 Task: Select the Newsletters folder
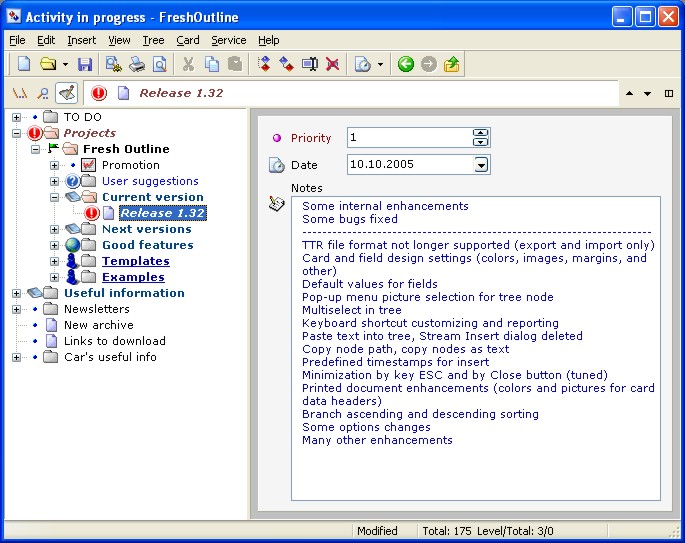pyautogui.click(x=97, y=309)
